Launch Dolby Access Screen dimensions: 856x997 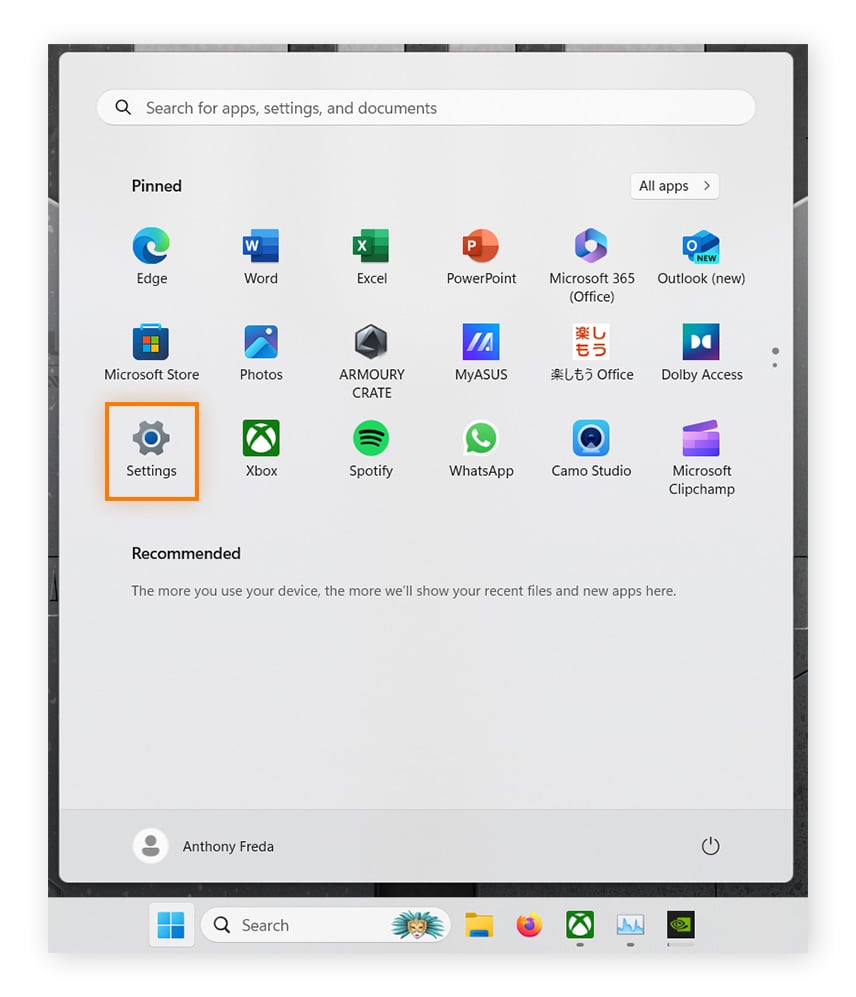click(x=701, y=341)
